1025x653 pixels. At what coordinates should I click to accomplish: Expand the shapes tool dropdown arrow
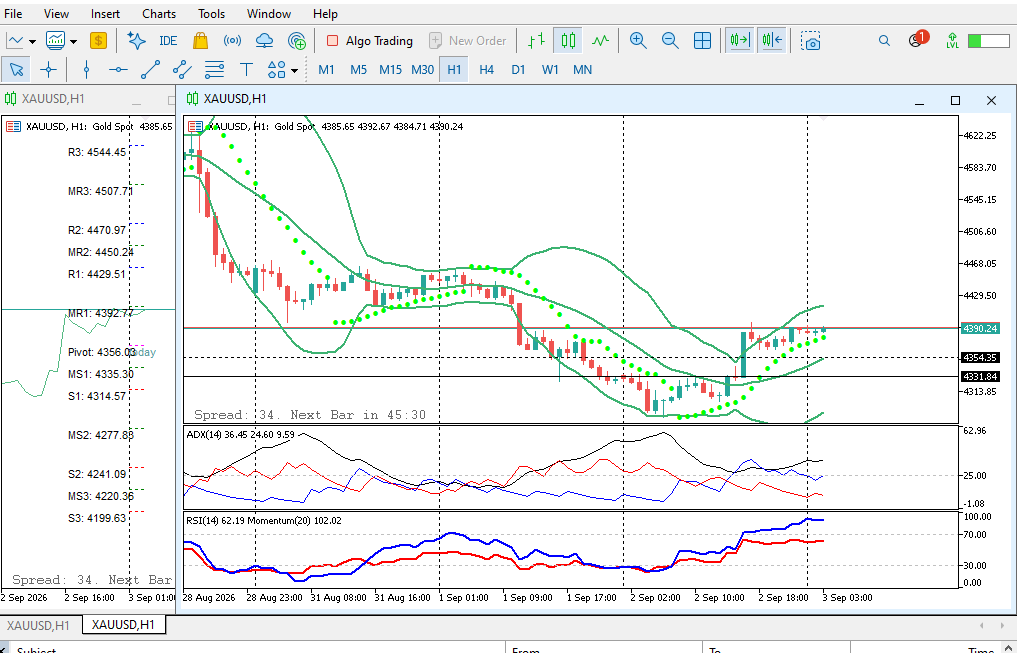[295, 71]
